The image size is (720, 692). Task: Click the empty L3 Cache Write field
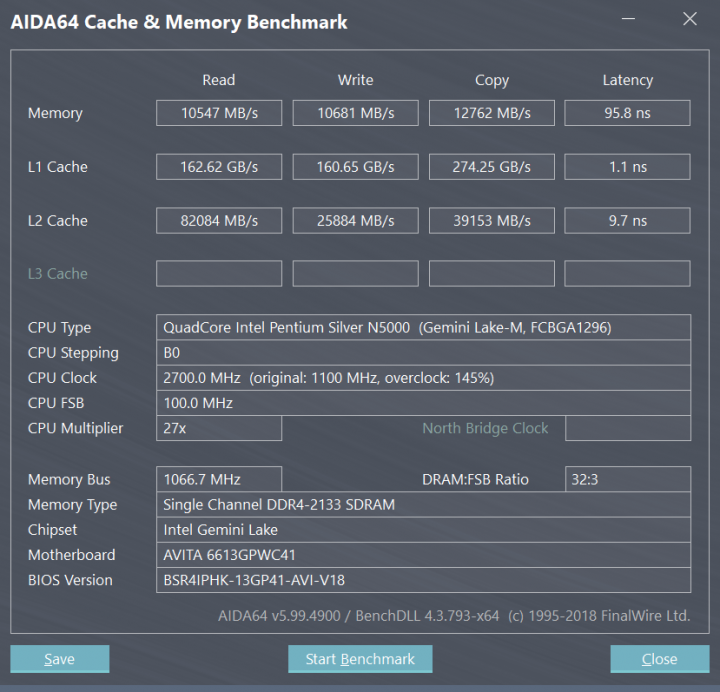point(355,274)
